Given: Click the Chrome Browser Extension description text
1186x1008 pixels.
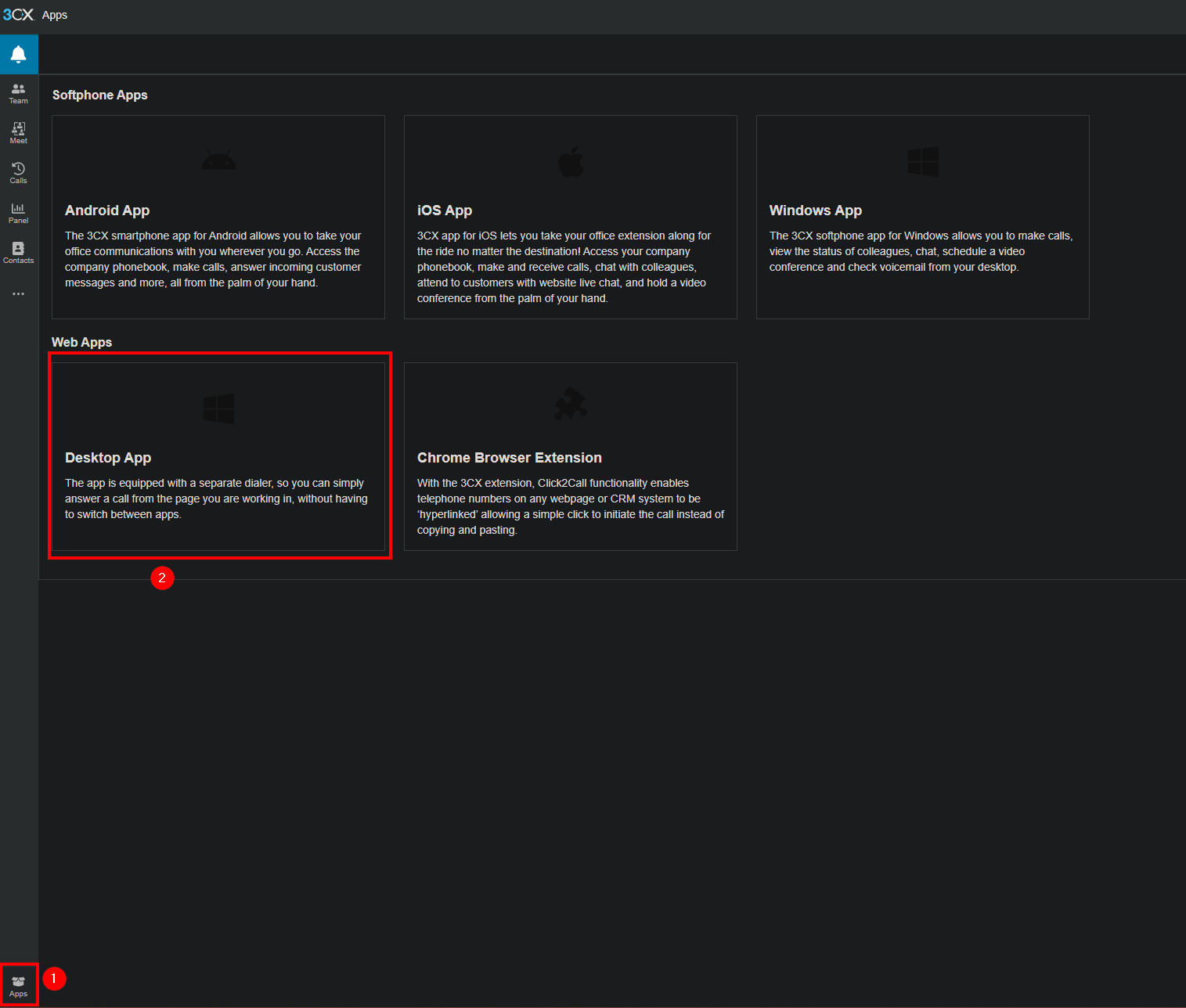Looking at the screenshot, I should point(570,506).
